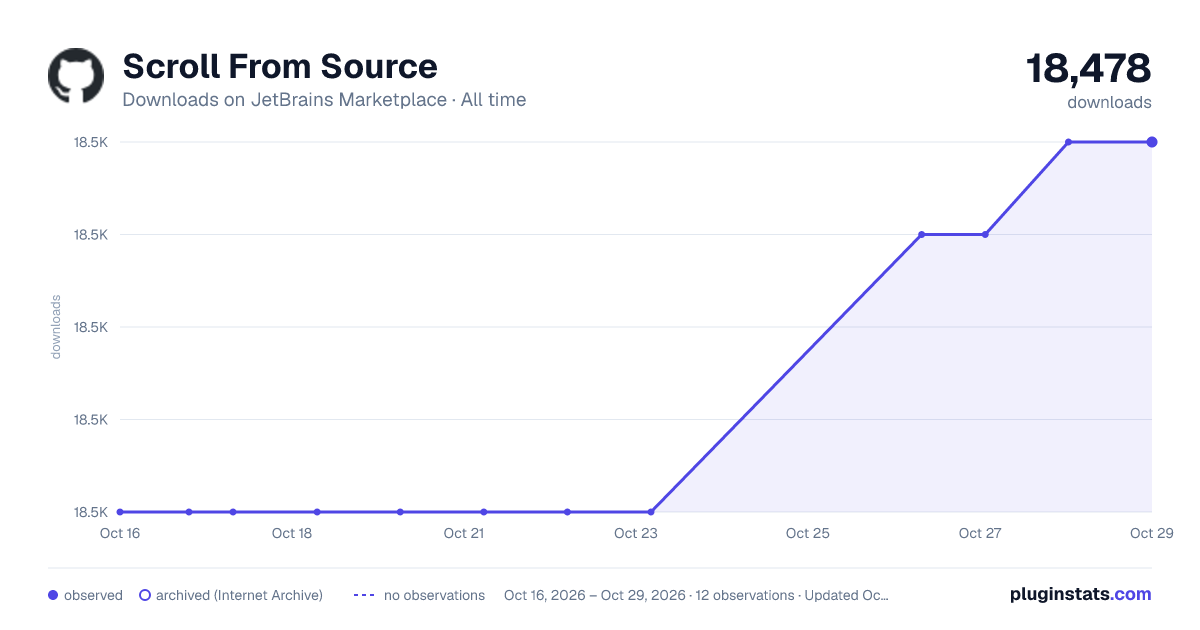Click the data point just before Oct 27
1200x630 pixels.
pos(922,234)
